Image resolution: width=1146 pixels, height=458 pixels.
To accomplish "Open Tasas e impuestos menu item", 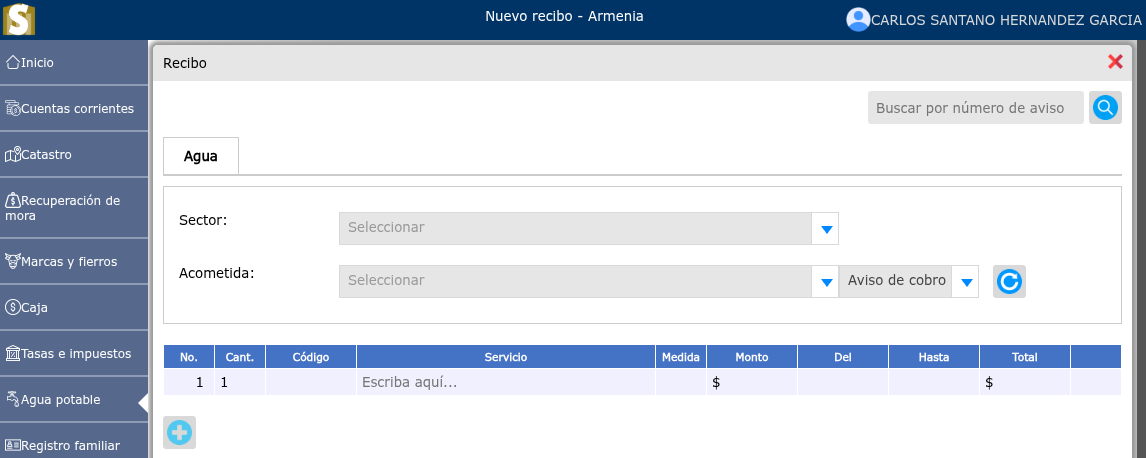I will (x=74, y=354).
